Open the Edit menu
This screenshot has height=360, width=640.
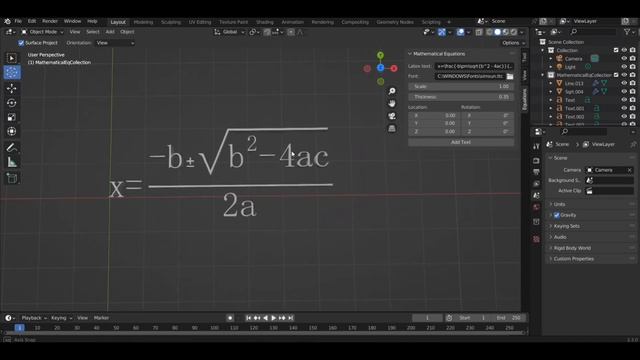[32, 21]
